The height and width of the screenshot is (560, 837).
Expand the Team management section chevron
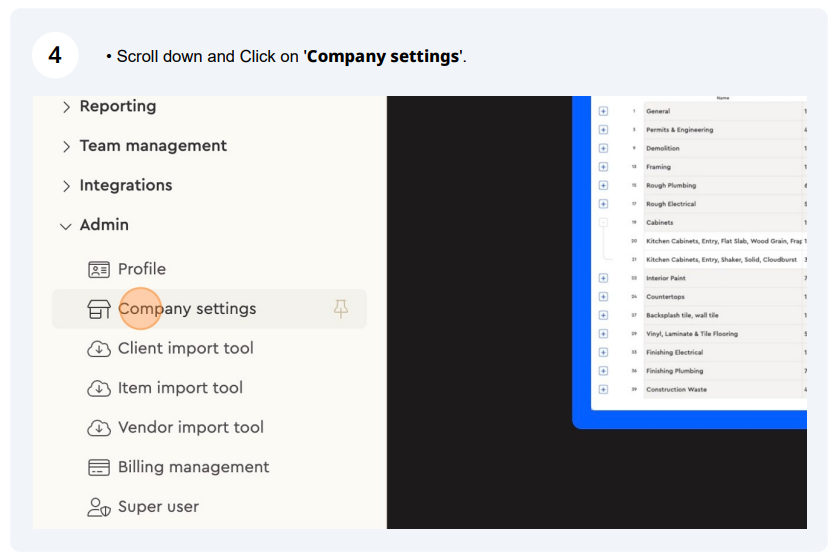[66, 146]
